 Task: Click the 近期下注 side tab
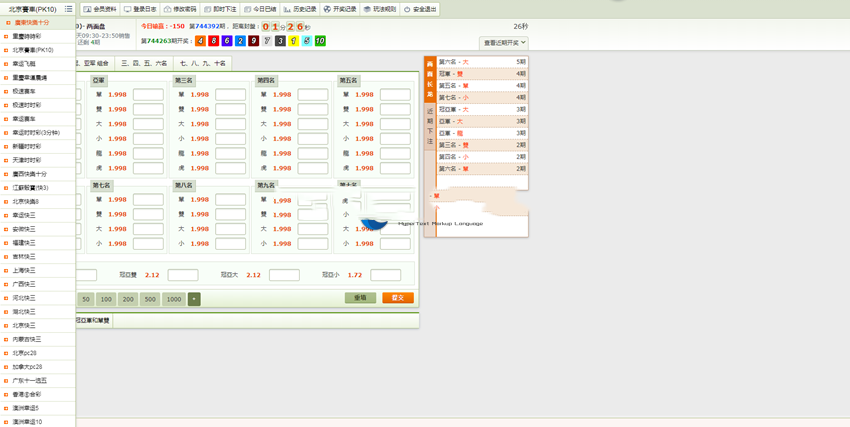430,126
